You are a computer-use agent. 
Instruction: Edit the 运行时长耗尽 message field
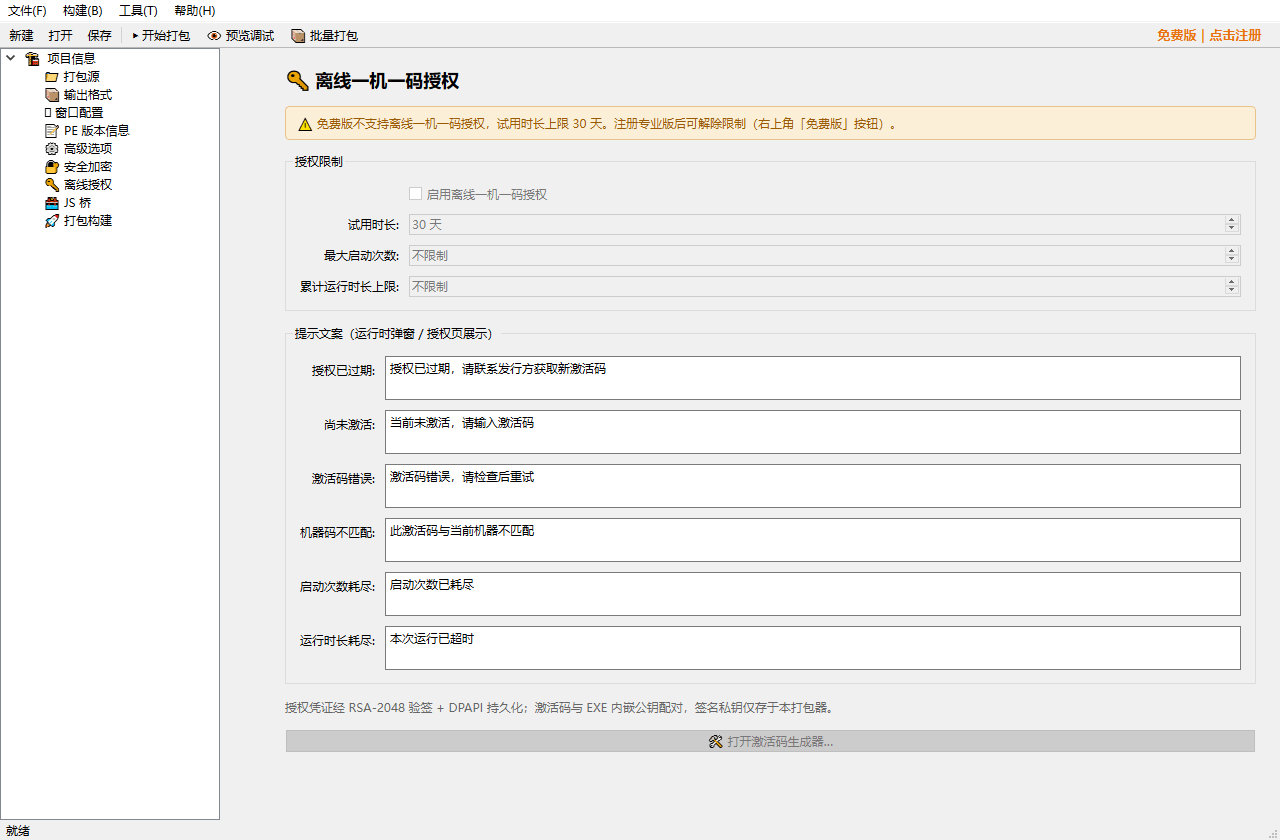(813, 648)
